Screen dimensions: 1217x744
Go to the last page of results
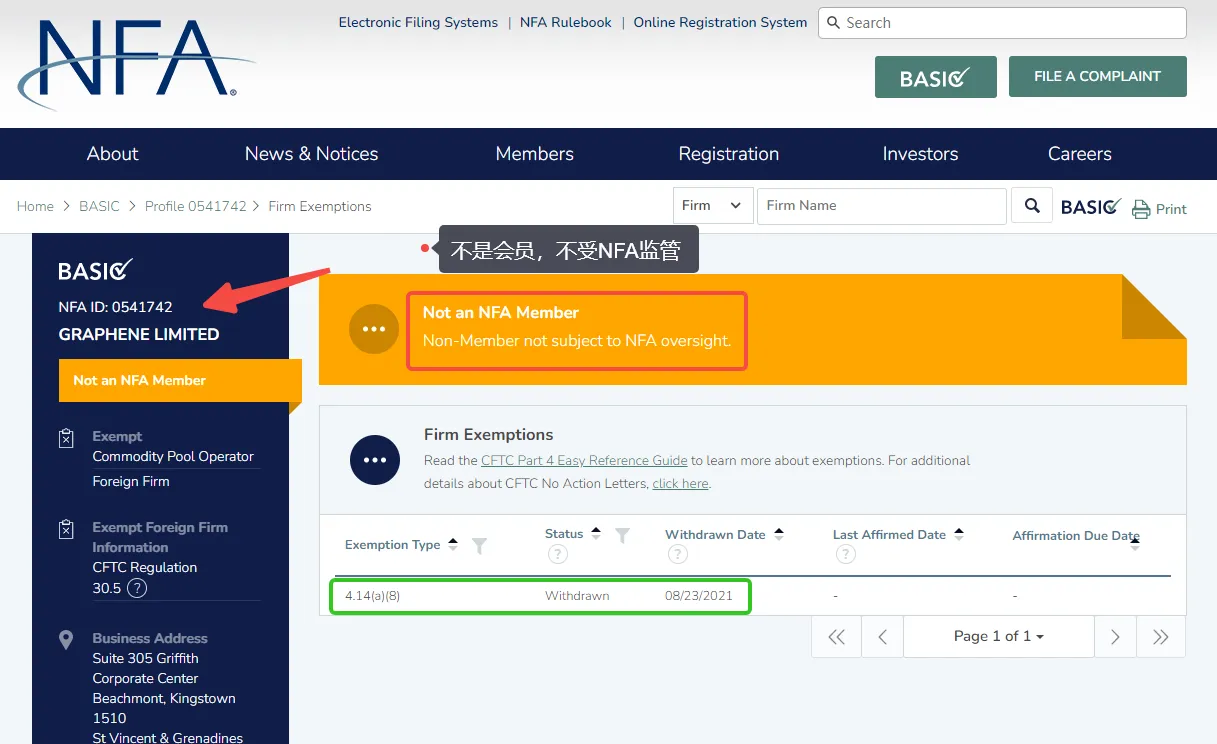click(x=1161, y=637)
